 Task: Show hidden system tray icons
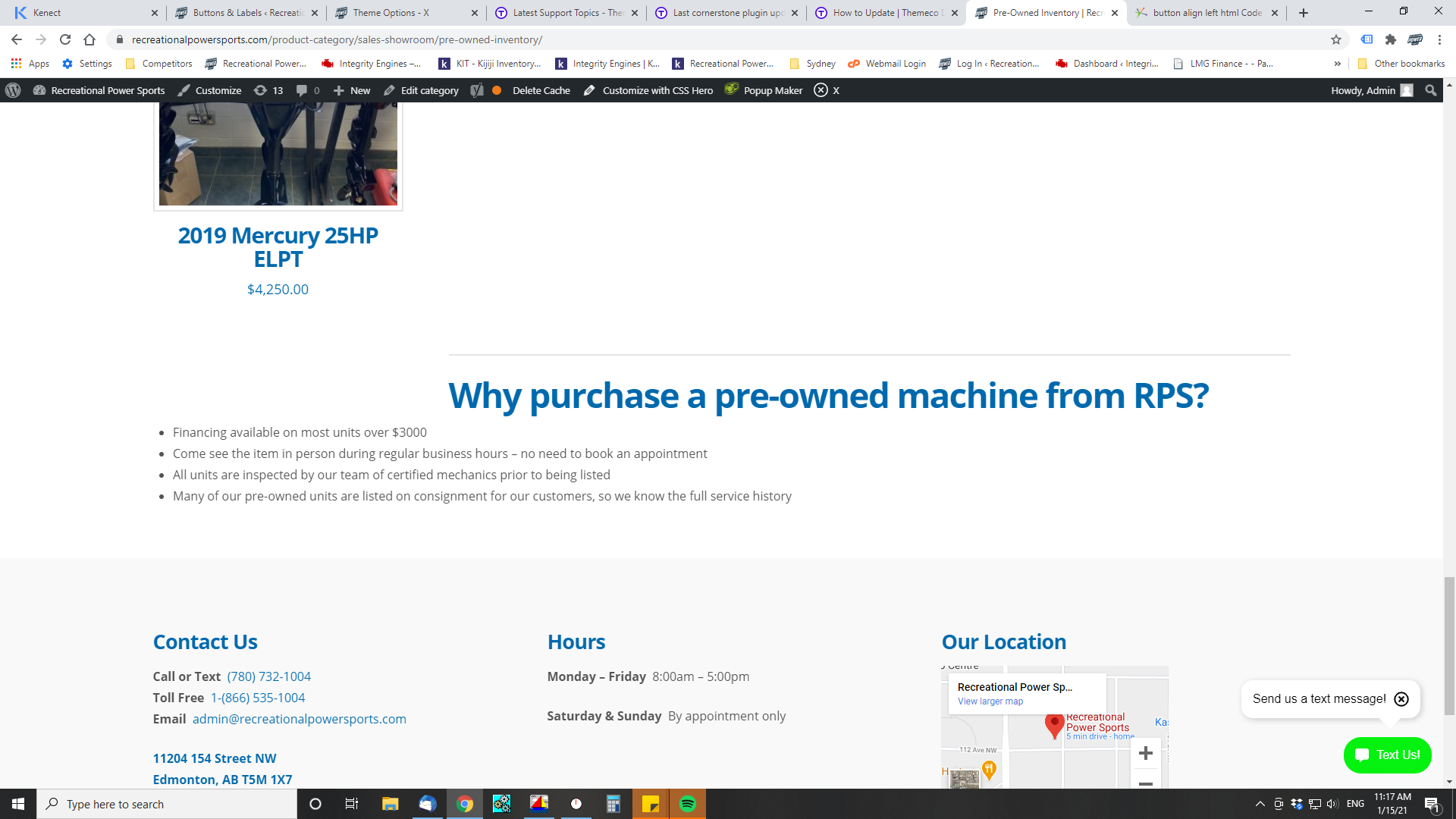pos(1260,804)
